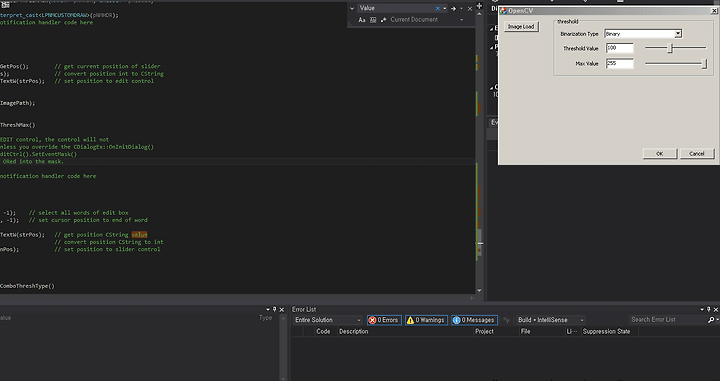720x381 pixels.
Task: Click the highlighted word value in the code comment
Action: tap(140, 235)
